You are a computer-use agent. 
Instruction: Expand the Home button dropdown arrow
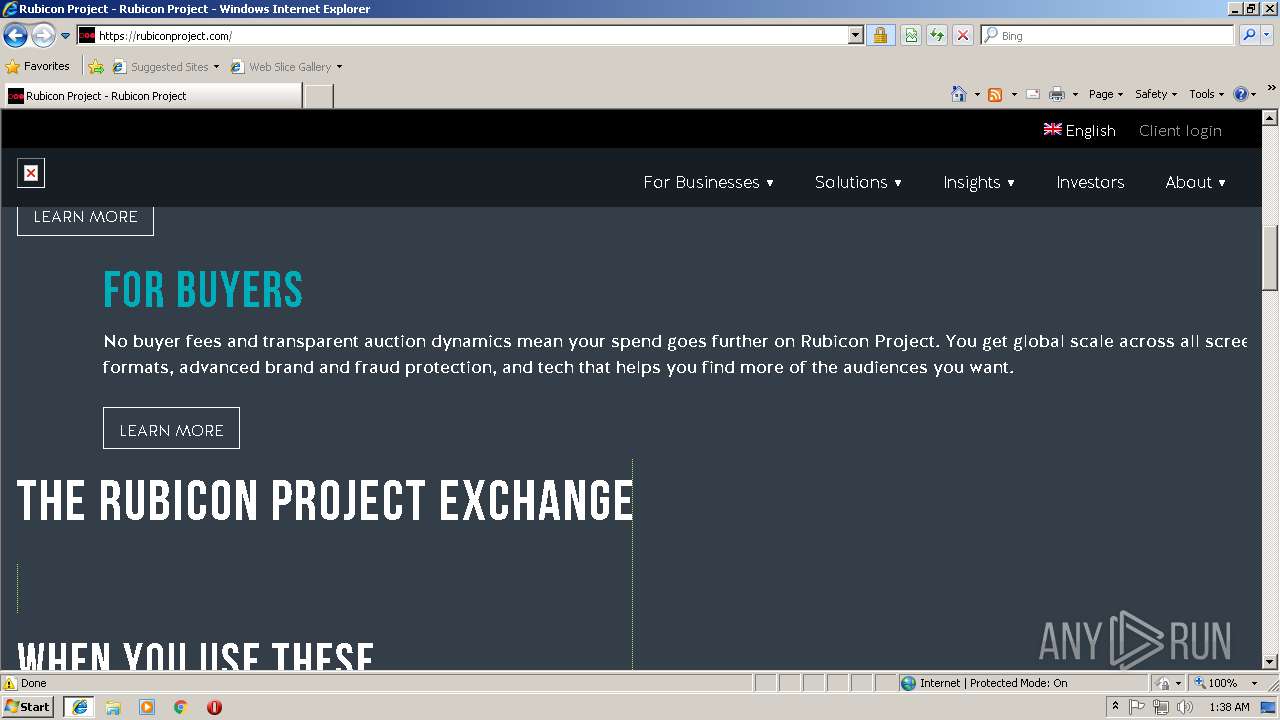pyautogui.click(x=977, y=94)
